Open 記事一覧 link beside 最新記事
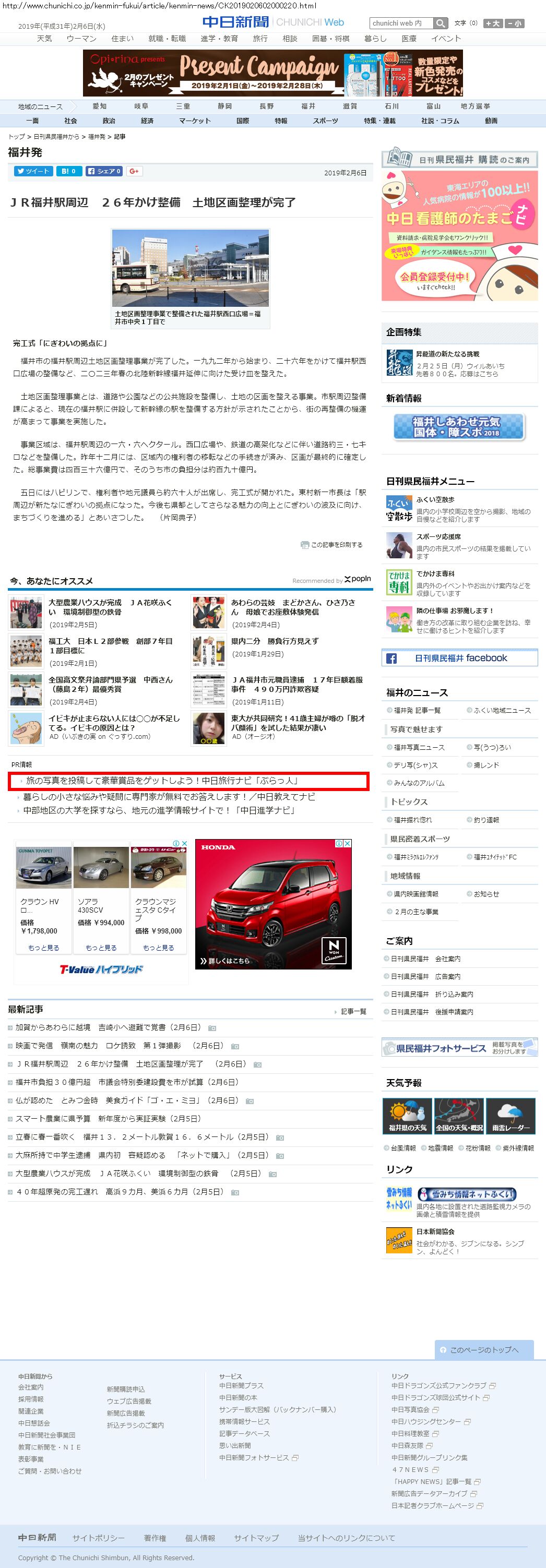 (x=353, y=1012)
